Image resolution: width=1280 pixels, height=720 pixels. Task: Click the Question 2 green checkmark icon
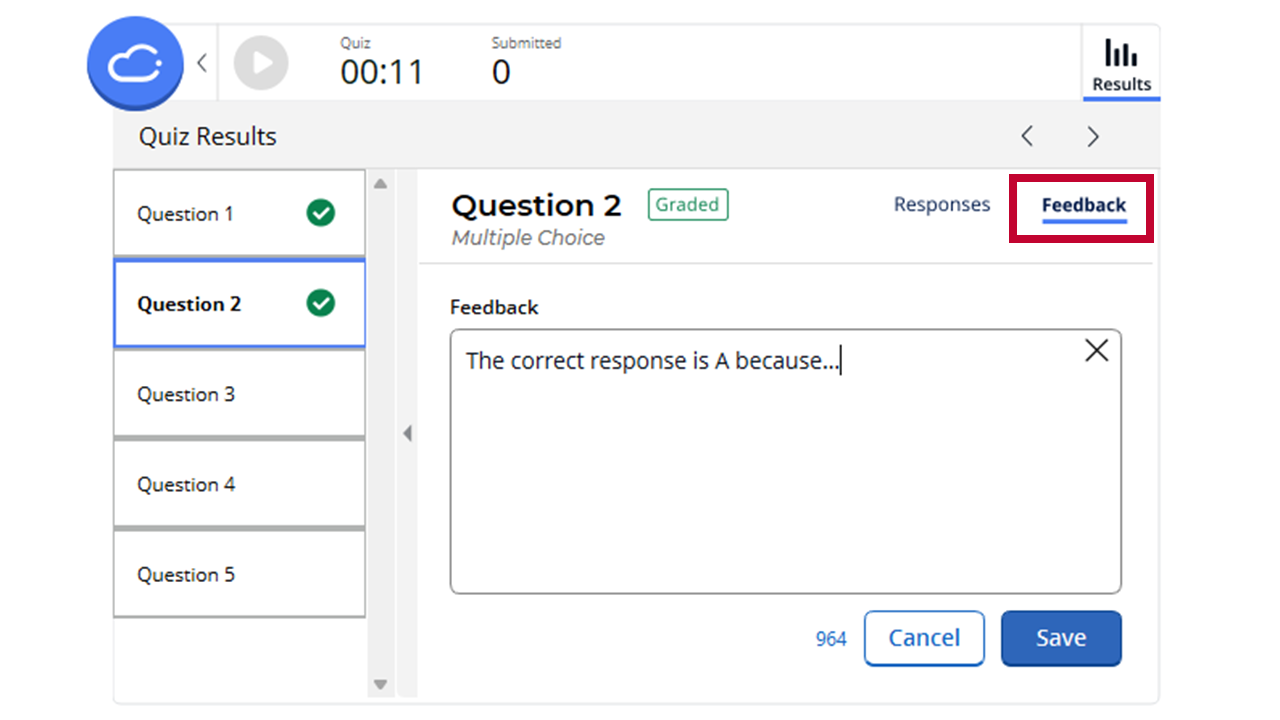320,303
